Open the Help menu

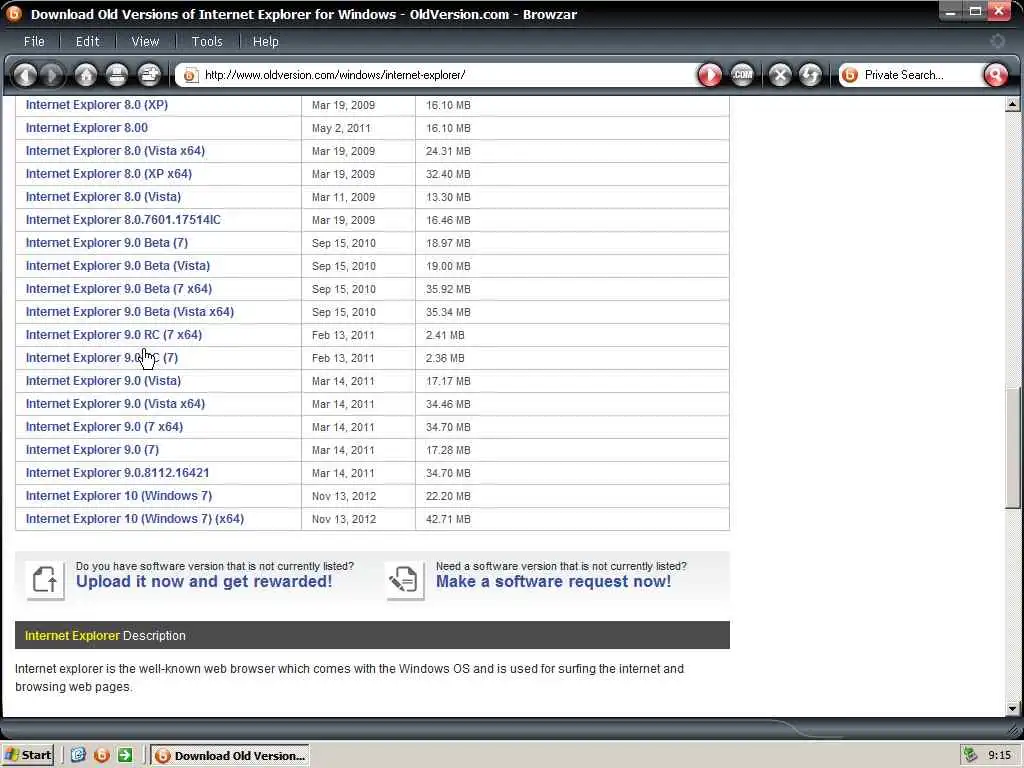(266, 41)
